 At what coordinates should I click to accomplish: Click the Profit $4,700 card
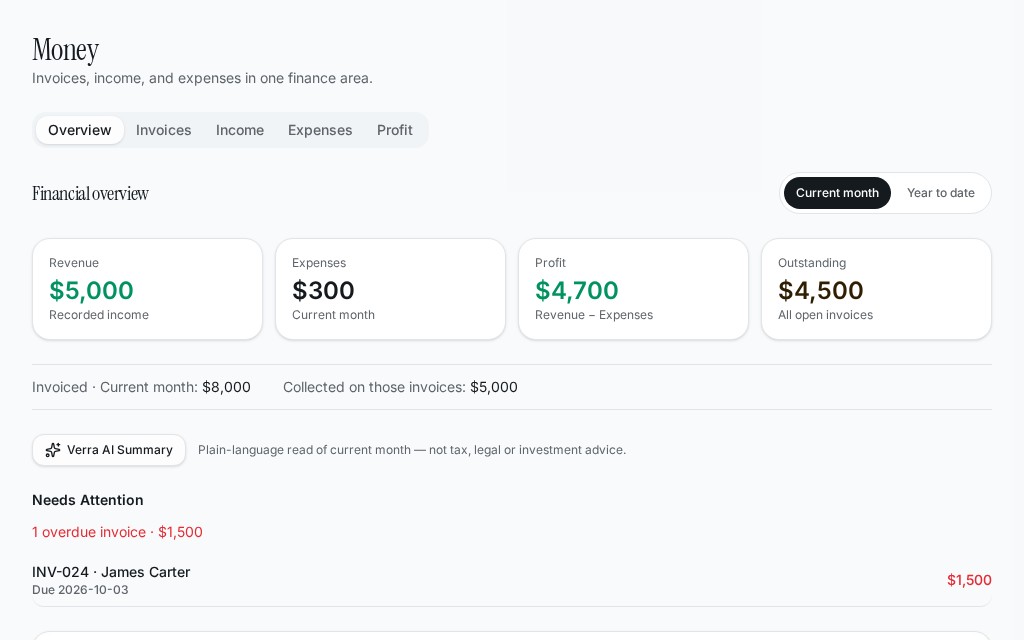pyautogui.click(x=633, y=289)
